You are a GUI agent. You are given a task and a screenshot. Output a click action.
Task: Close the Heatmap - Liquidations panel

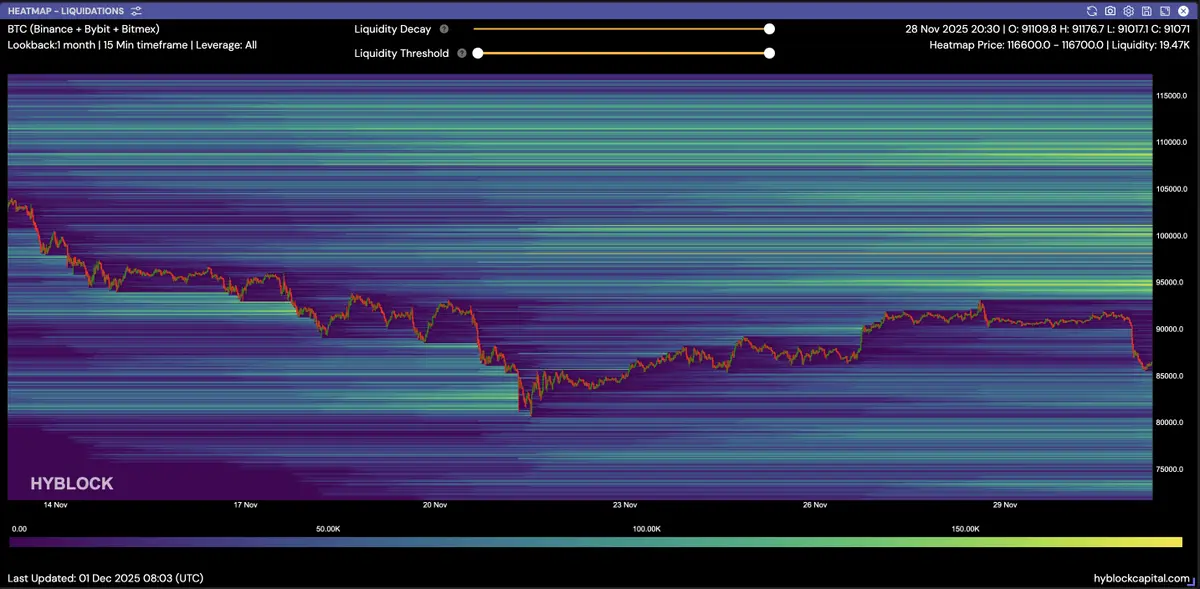[1182, 11]
